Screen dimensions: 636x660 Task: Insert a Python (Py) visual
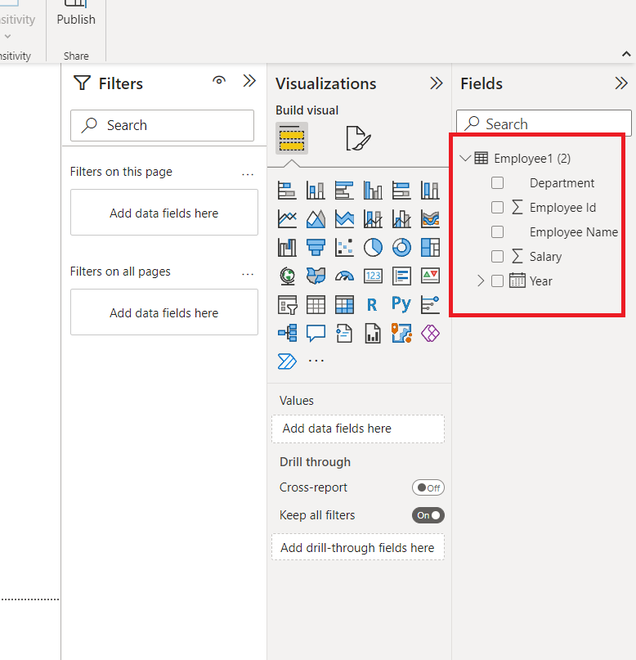click(x=401, y=304)
